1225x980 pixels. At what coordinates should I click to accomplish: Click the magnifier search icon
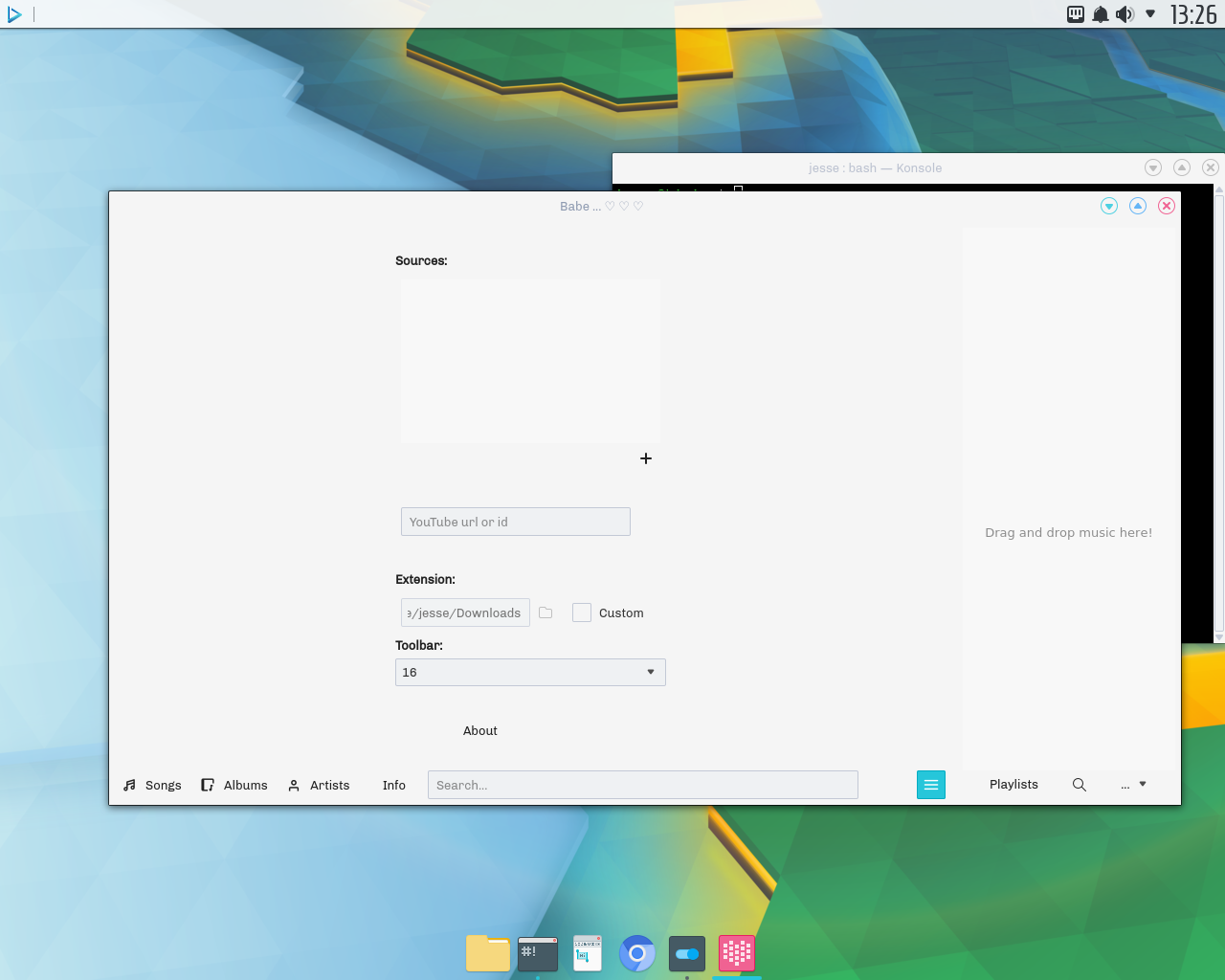(x=1080, y=785)
